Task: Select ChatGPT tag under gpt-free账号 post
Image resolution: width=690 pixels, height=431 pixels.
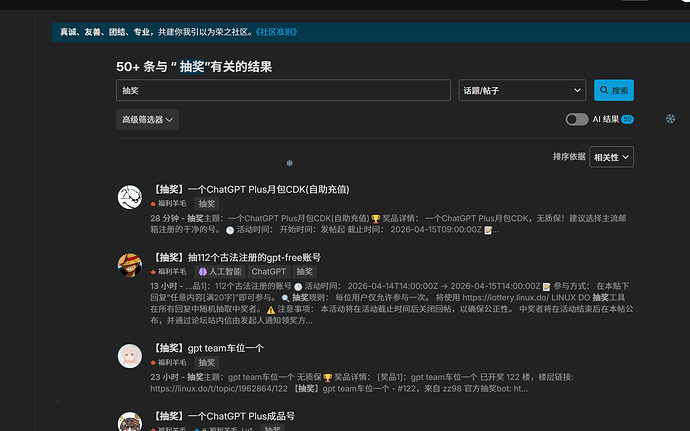Action: [x=268, y=272]
